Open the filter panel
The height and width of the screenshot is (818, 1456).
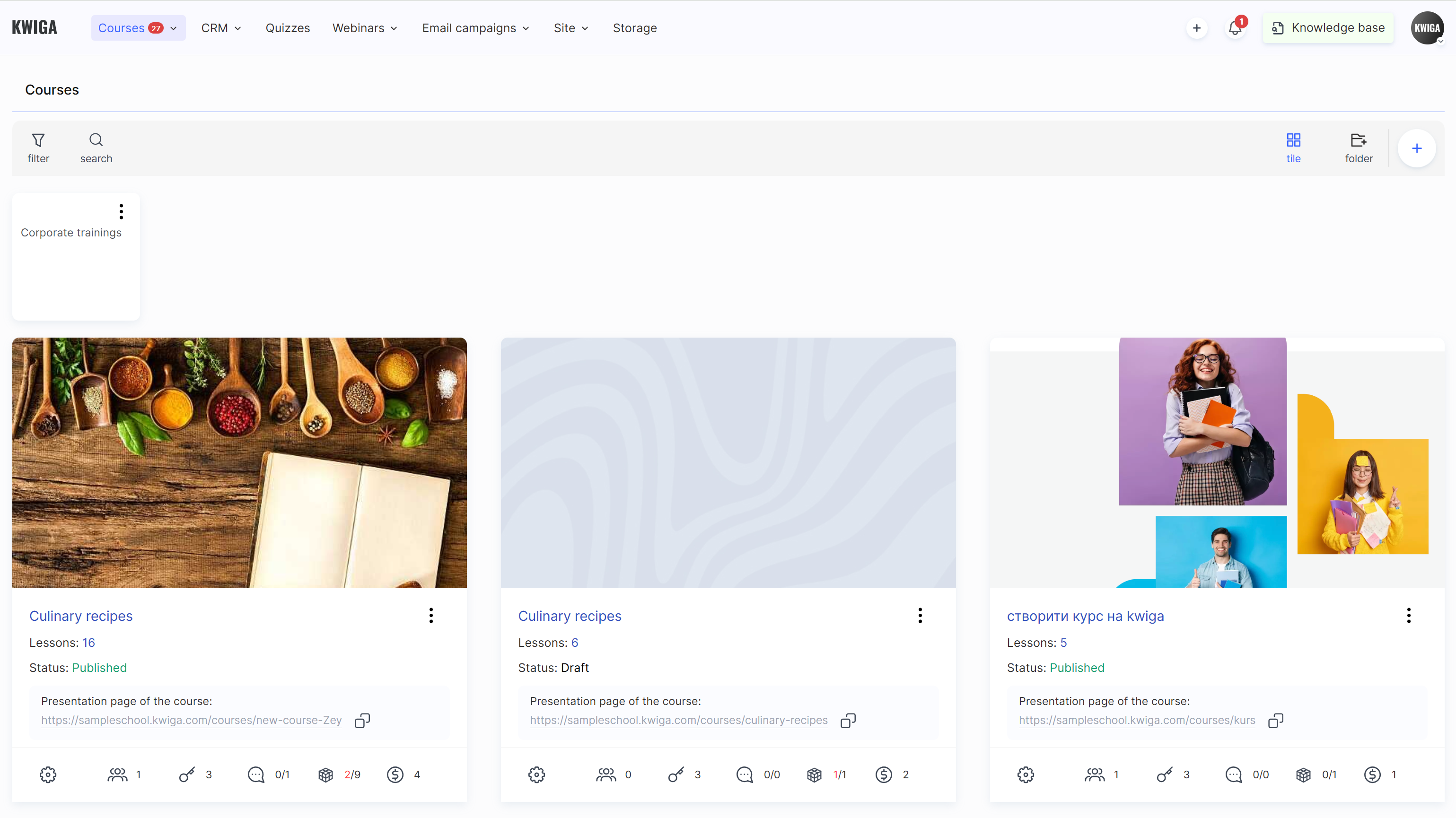38,147
